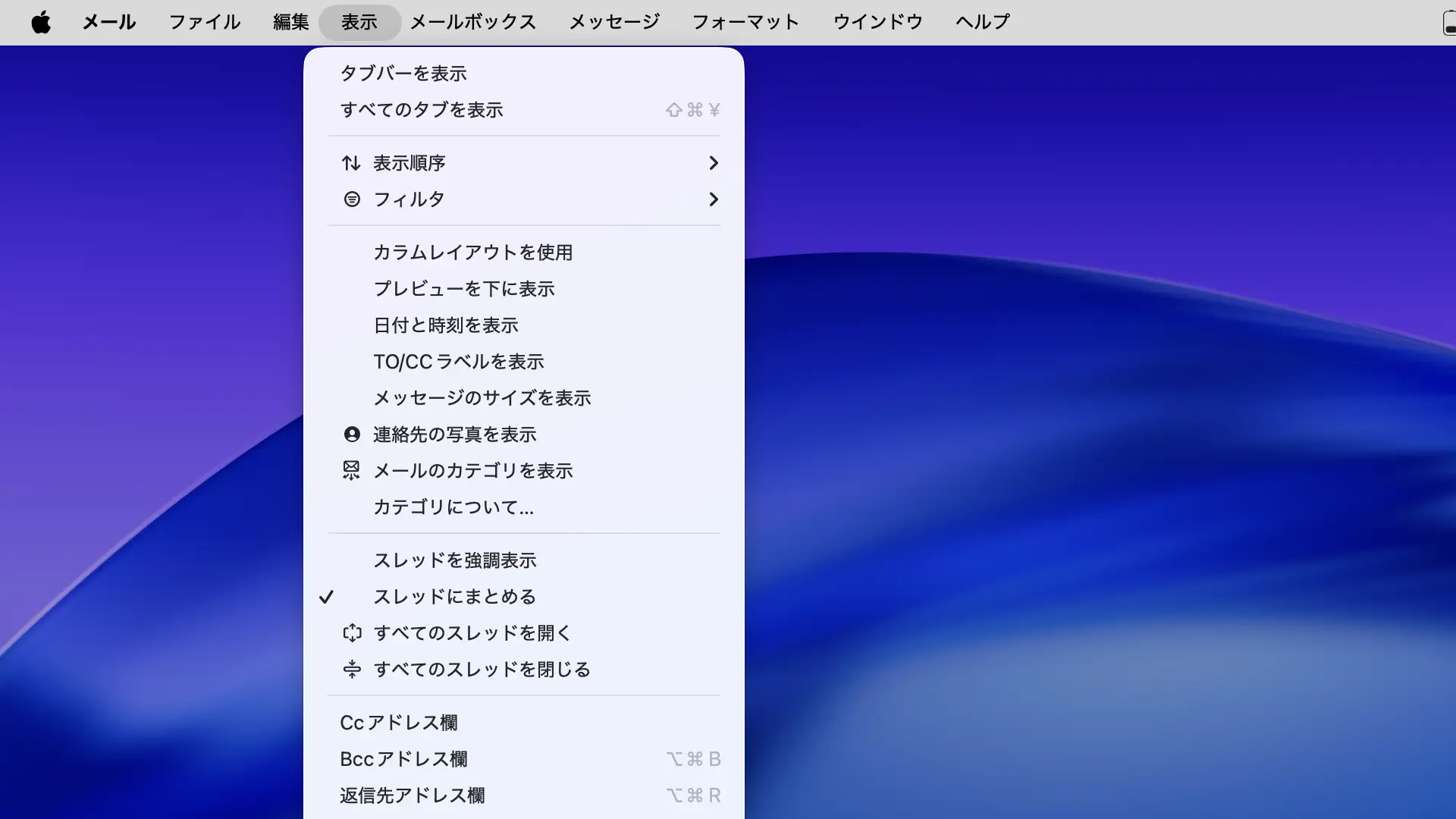1456x819 pixels.
Task: Click the sort order arrows icon
Action: click(350, 163)
